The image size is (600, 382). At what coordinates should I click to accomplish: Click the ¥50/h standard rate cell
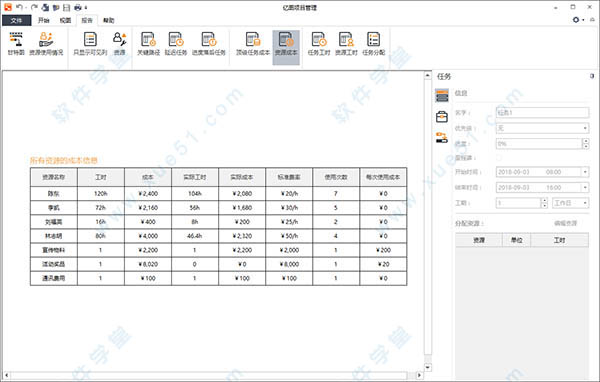(x=289, y=236)
